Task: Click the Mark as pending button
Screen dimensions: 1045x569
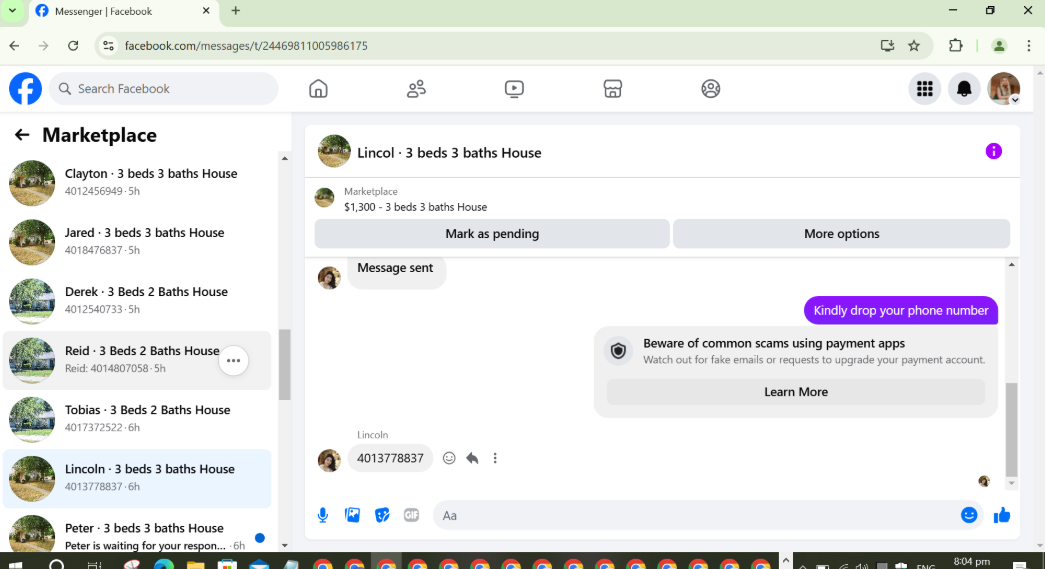Action: [492, 234]
